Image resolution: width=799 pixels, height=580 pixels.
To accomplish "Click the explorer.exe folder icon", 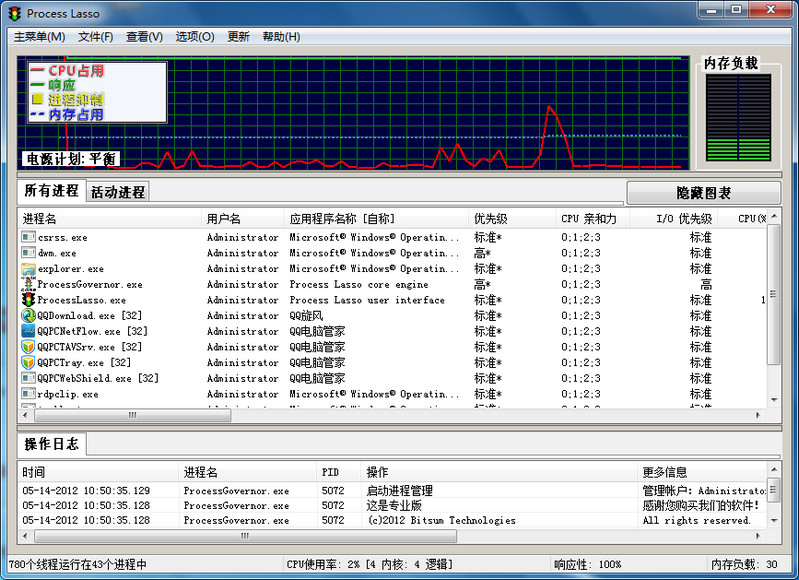I will point(29,269).
